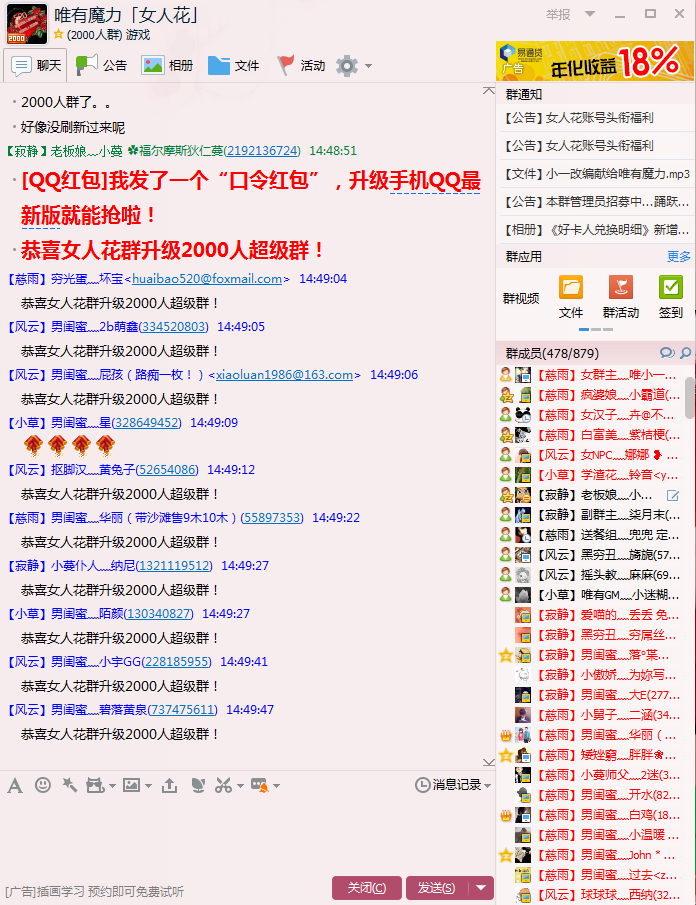Open the orange 文件 group app icon
This screenshot has height=905, width=696.
(x=571, y=288)
